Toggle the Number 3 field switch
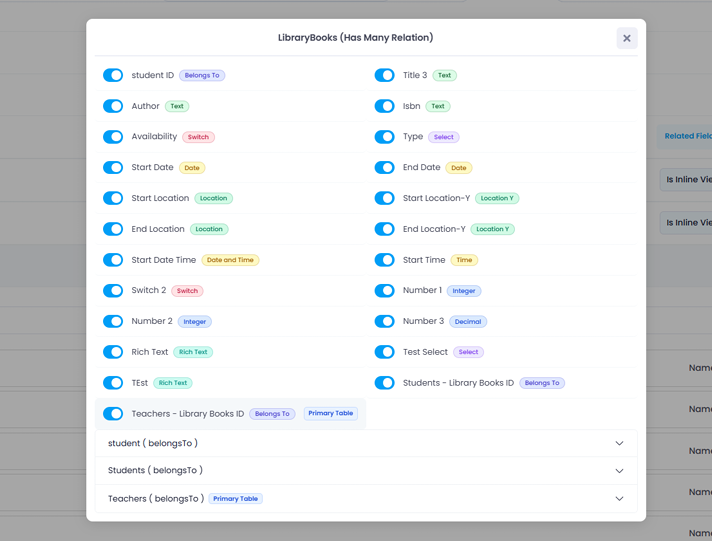The width and height of the screenshot is (712, 541). (x=385, y=321)
